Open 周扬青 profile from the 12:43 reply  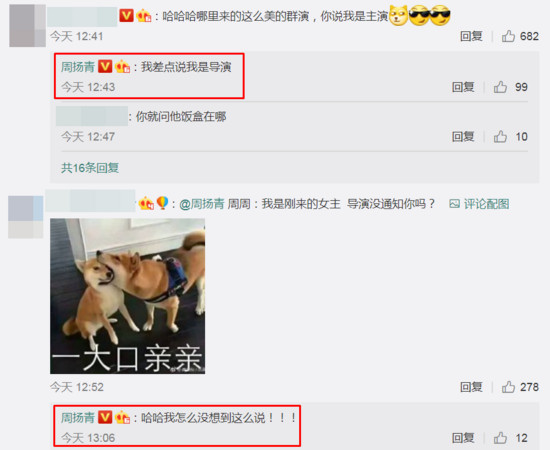[x=78, y=67]
